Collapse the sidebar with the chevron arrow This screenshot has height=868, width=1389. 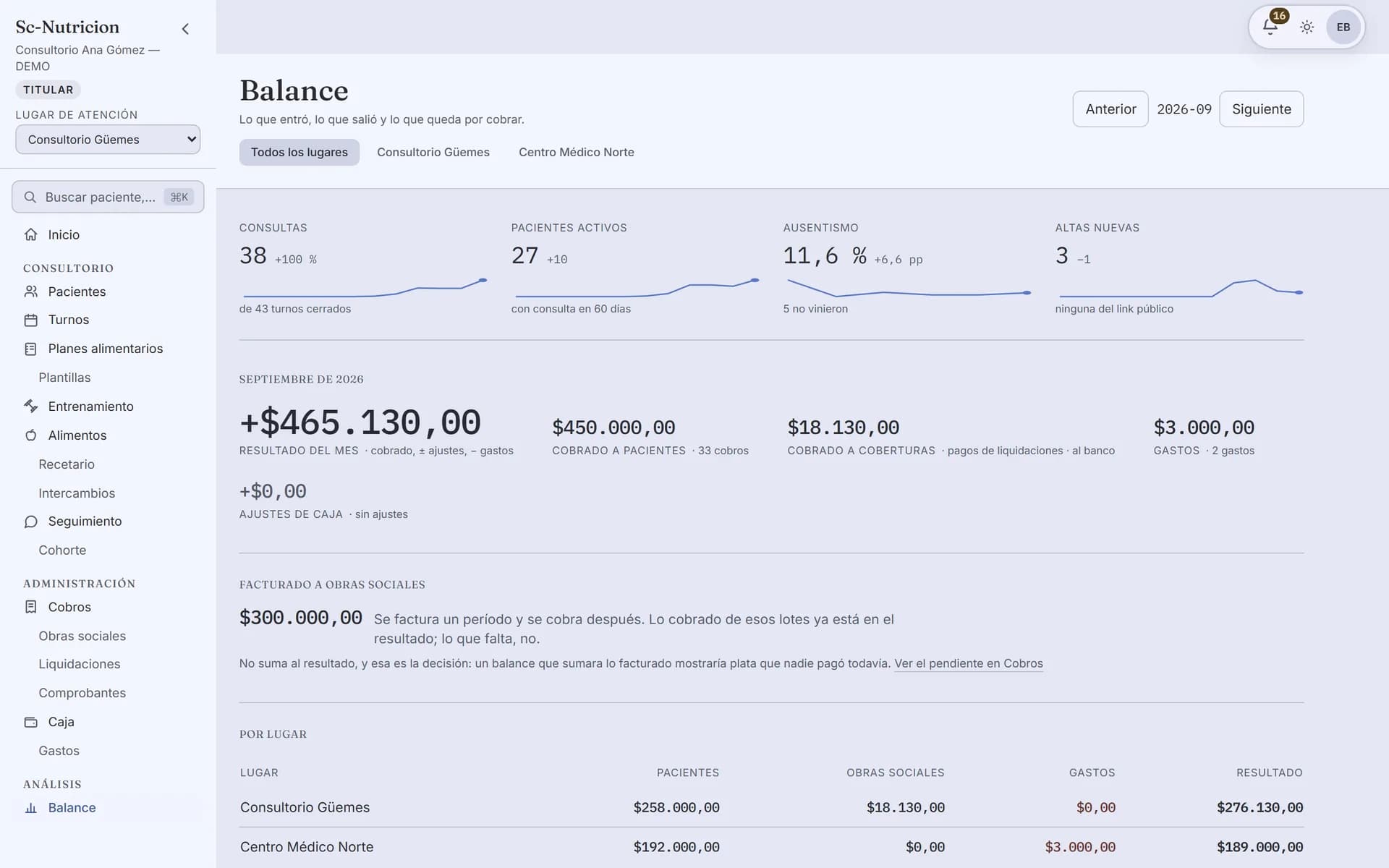185,29
